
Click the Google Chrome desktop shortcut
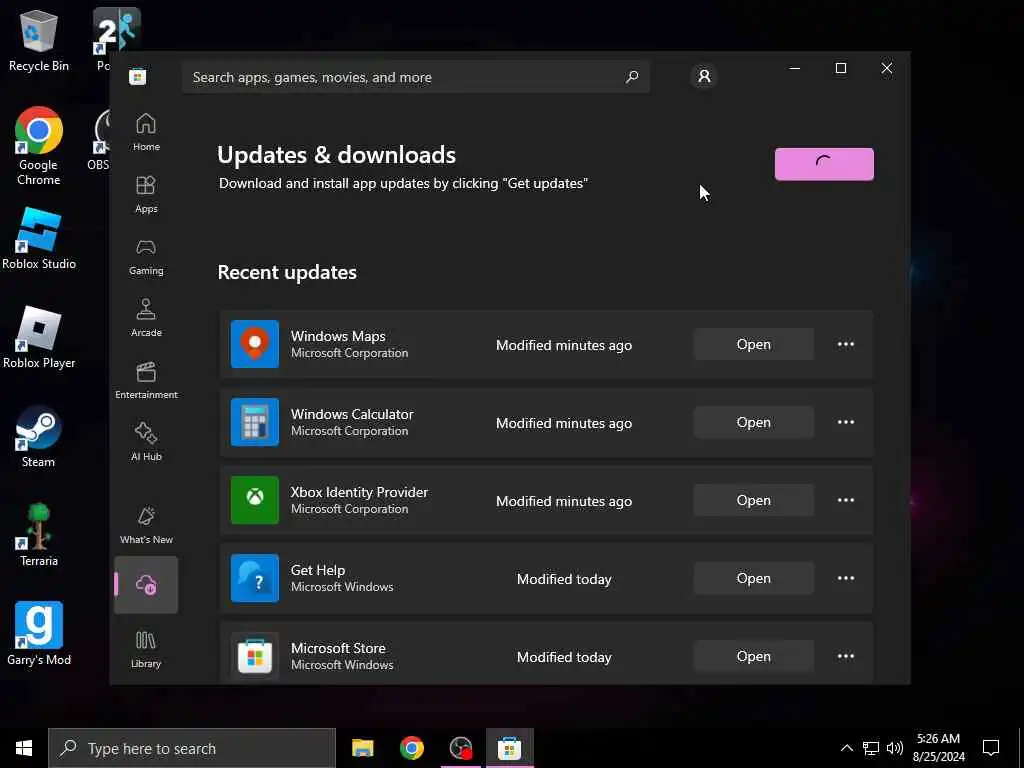point(39,146)
